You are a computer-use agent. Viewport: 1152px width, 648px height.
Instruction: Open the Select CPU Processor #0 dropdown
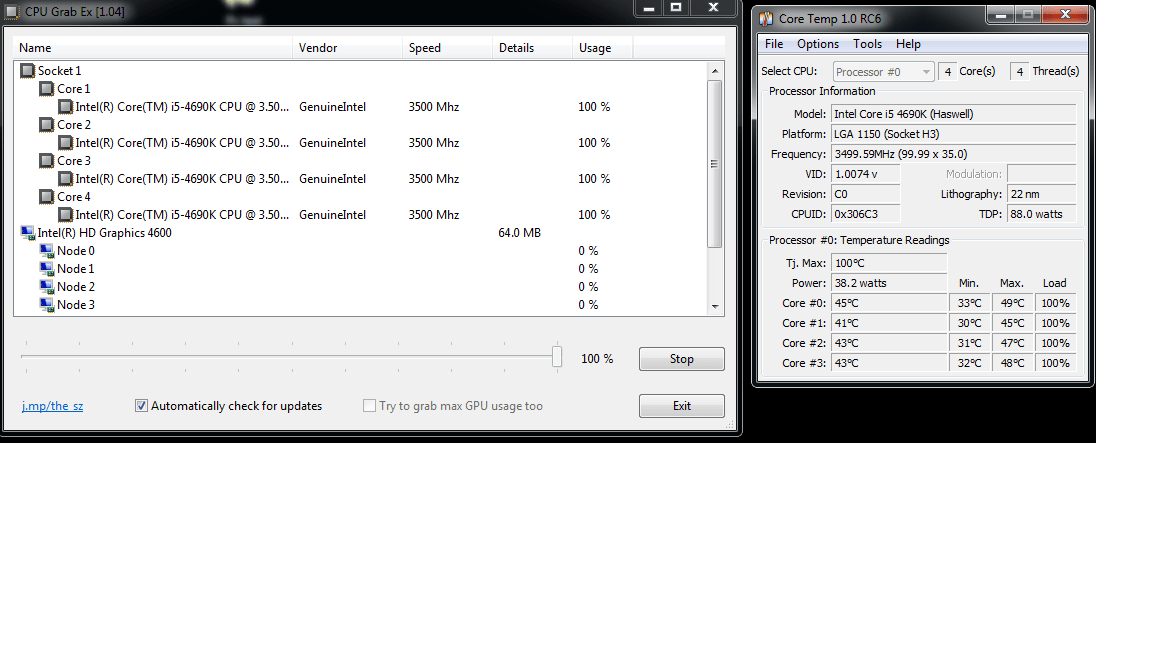[x=883, y=71]
